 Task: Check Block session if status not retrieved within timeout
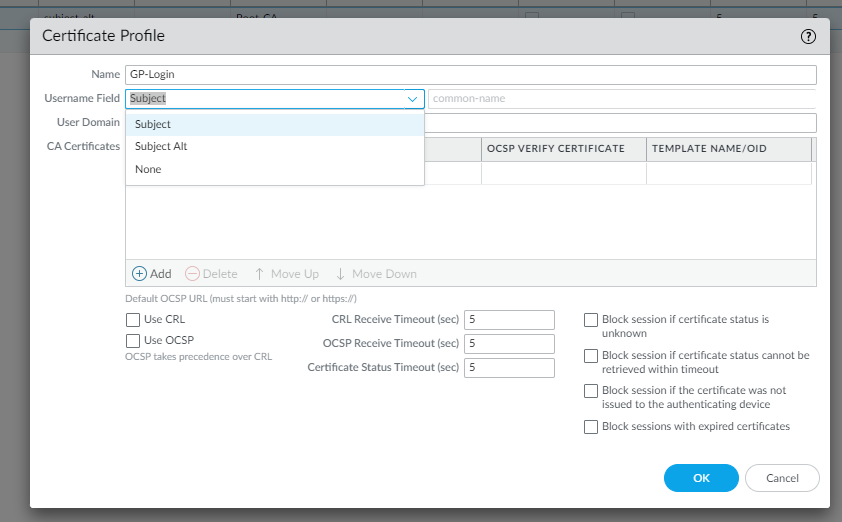(x=591, y=356)
